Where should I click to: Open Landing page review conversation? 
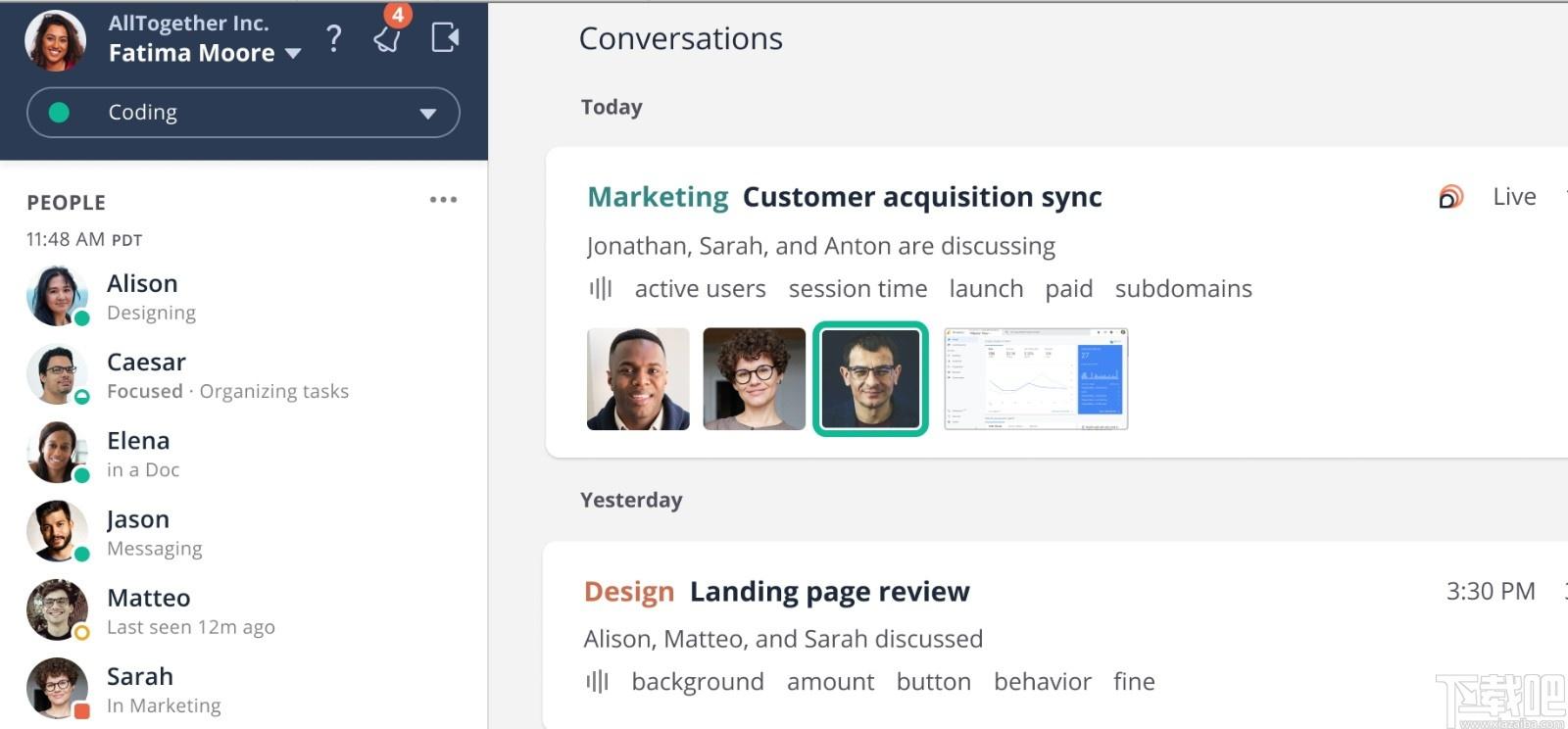pos(829,592)
